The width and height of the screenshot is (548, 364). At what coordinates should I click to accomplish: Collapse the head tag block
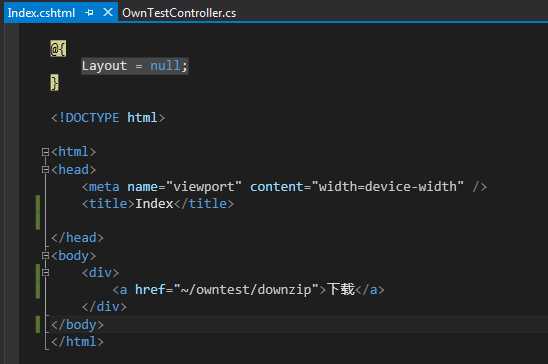[45, 169]
